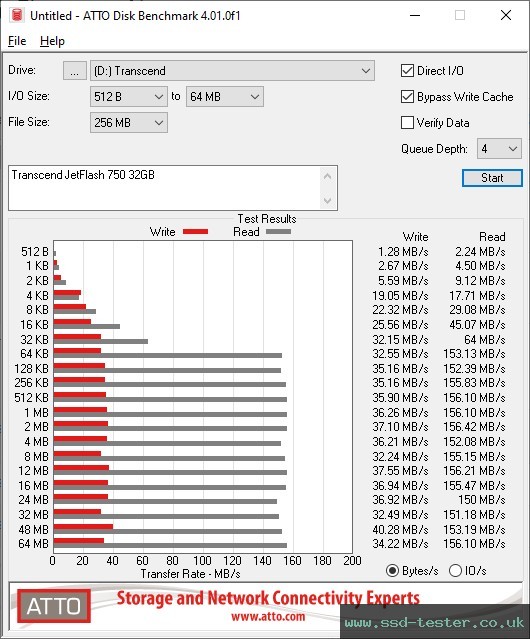The width and height of the screenshot is (530, 639).
Task: Click the ATTO Disk Benchmark app icon
Action: click(x=17, y=15)
